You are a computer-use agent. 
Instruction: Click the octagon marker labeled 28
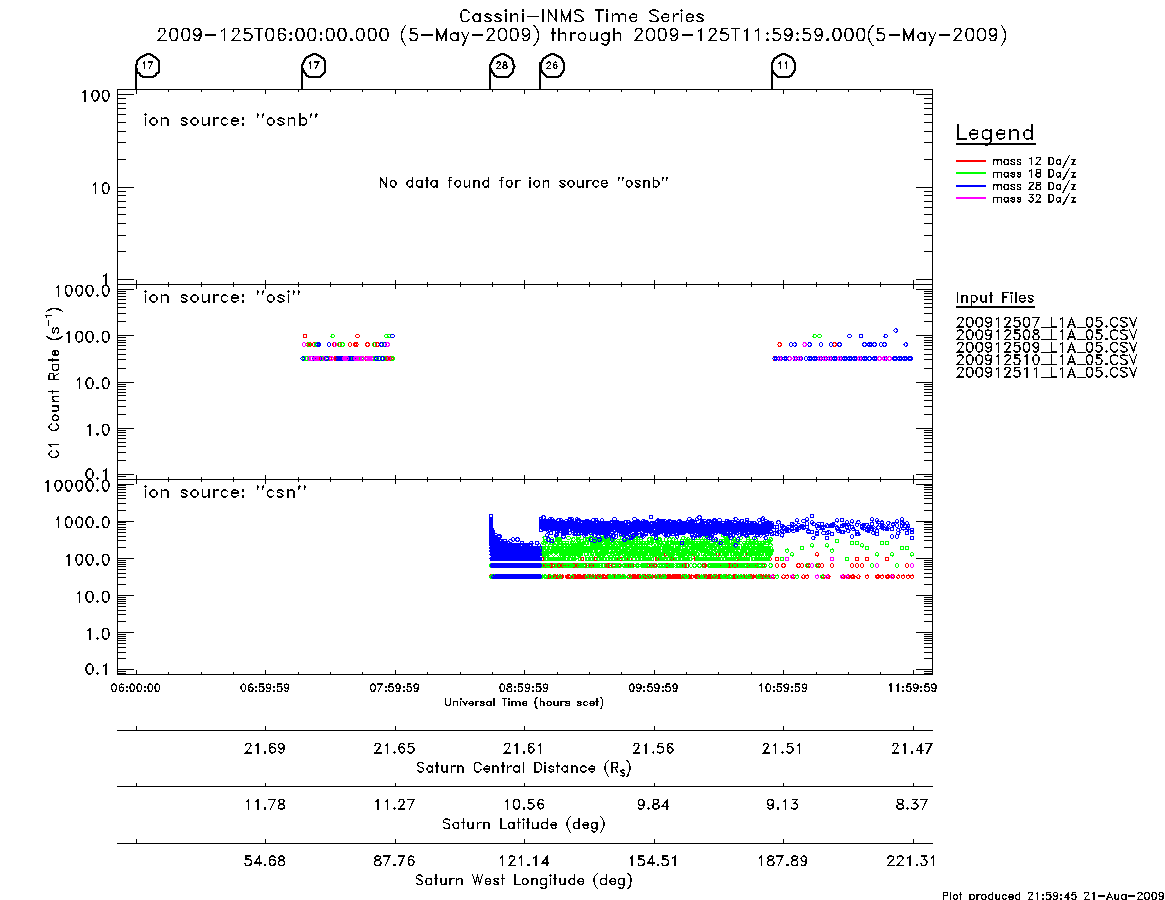pyautogui.click(x=502, y=66)
